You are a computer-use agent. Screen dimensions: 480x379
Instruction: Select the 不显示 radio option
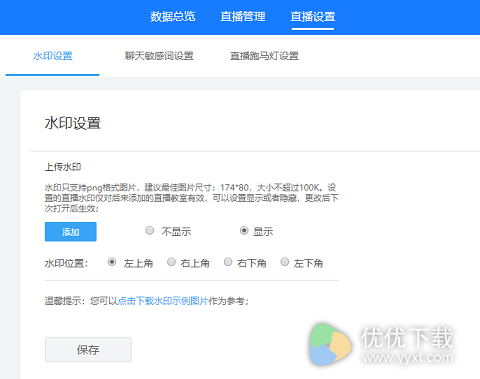(150, 230)
